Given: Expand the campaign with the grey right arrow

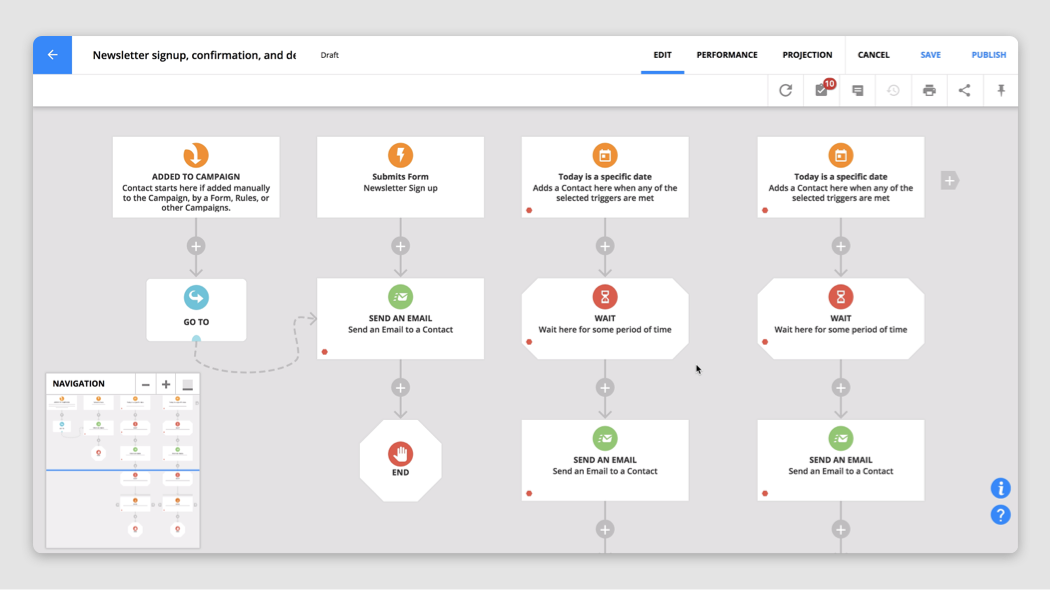Looking at the screenshot, I should coord(949,180).
